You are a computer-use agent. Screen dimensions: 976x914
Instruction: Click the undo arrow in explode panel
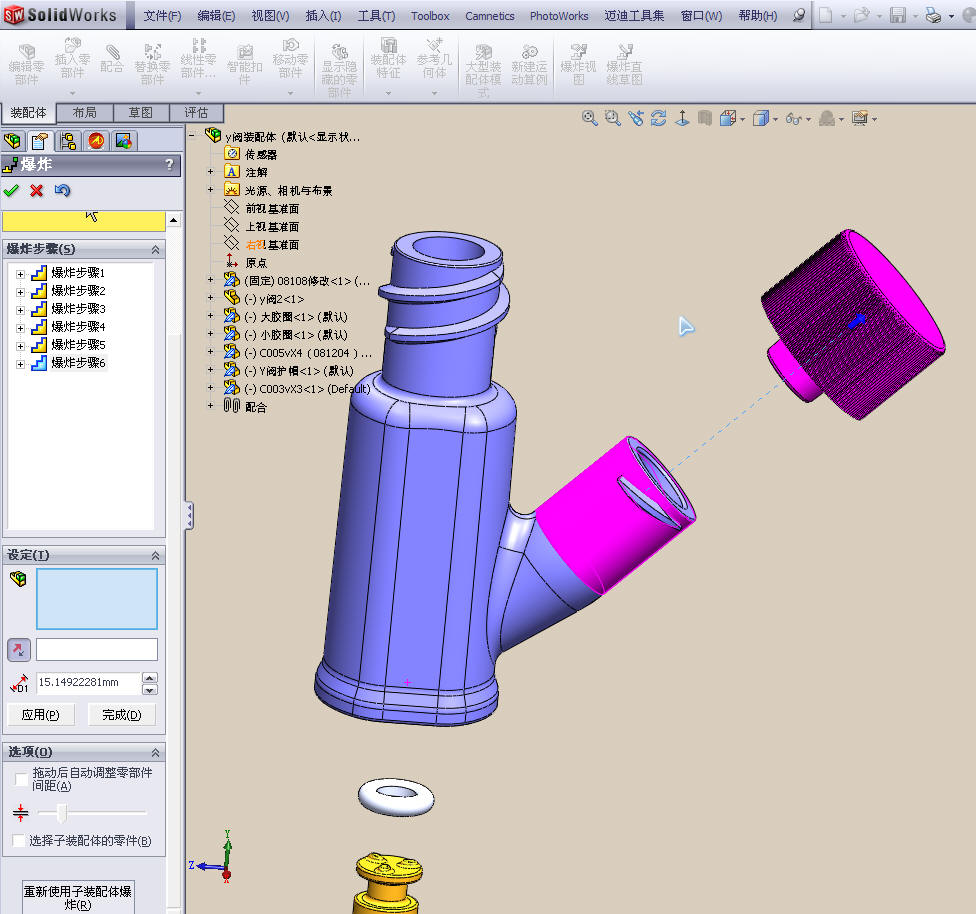62,191
